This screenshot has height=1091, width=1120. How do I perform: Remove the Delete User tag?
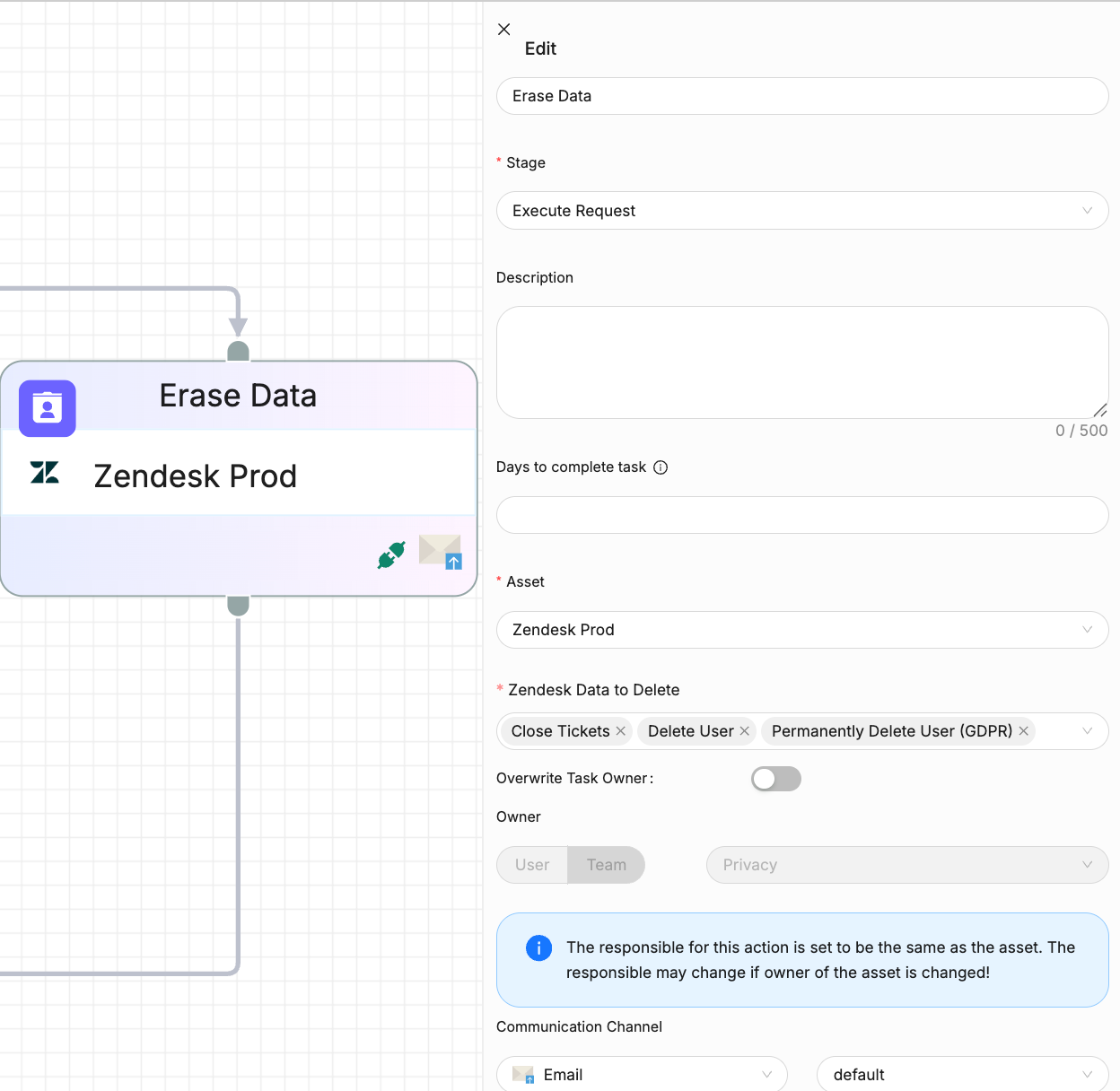744,731
